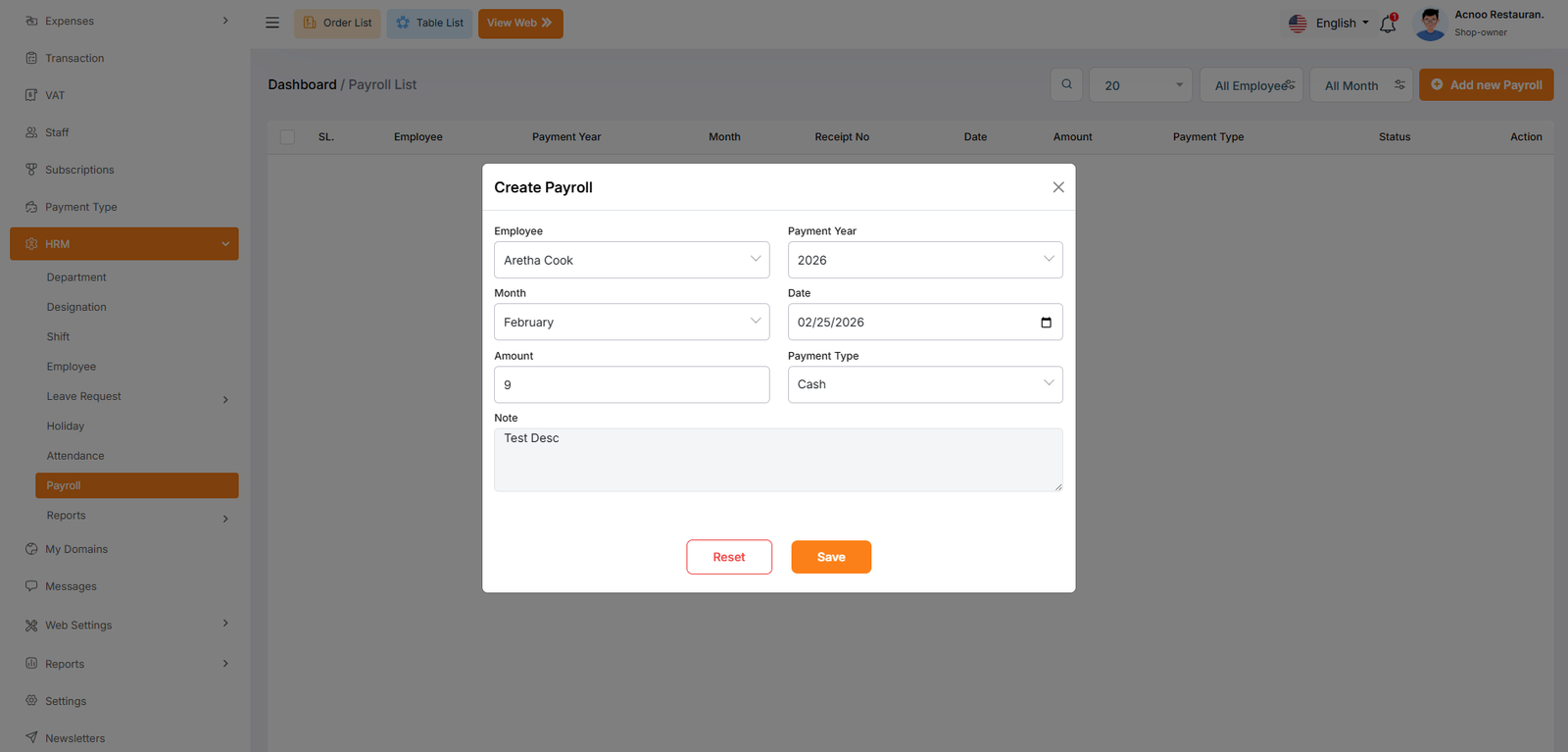This screenshot has height=752, width=1568.
Task: Click the user profile avatar
Action: coord(1430,24)
